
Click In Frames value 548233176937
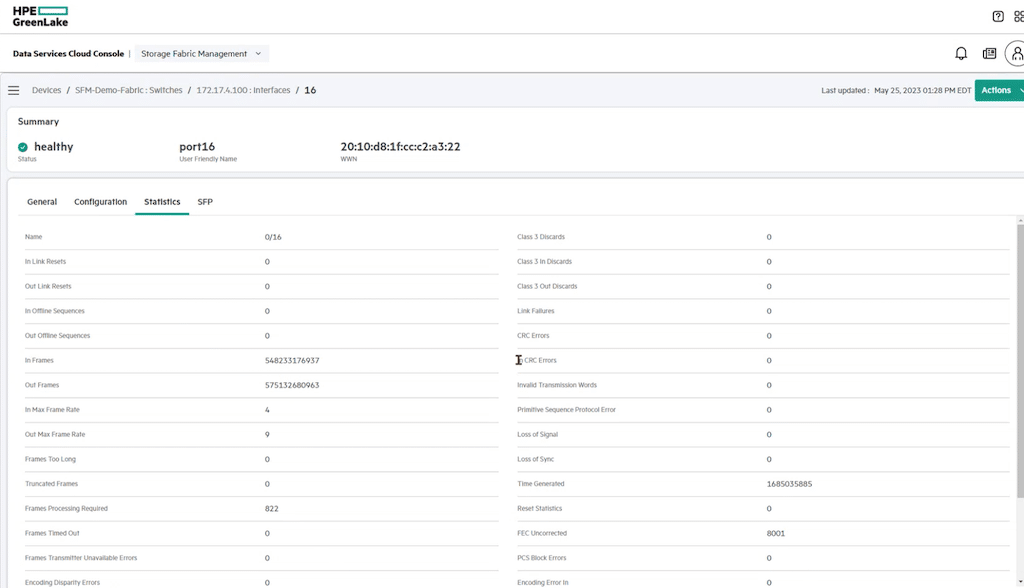point(292,361)
